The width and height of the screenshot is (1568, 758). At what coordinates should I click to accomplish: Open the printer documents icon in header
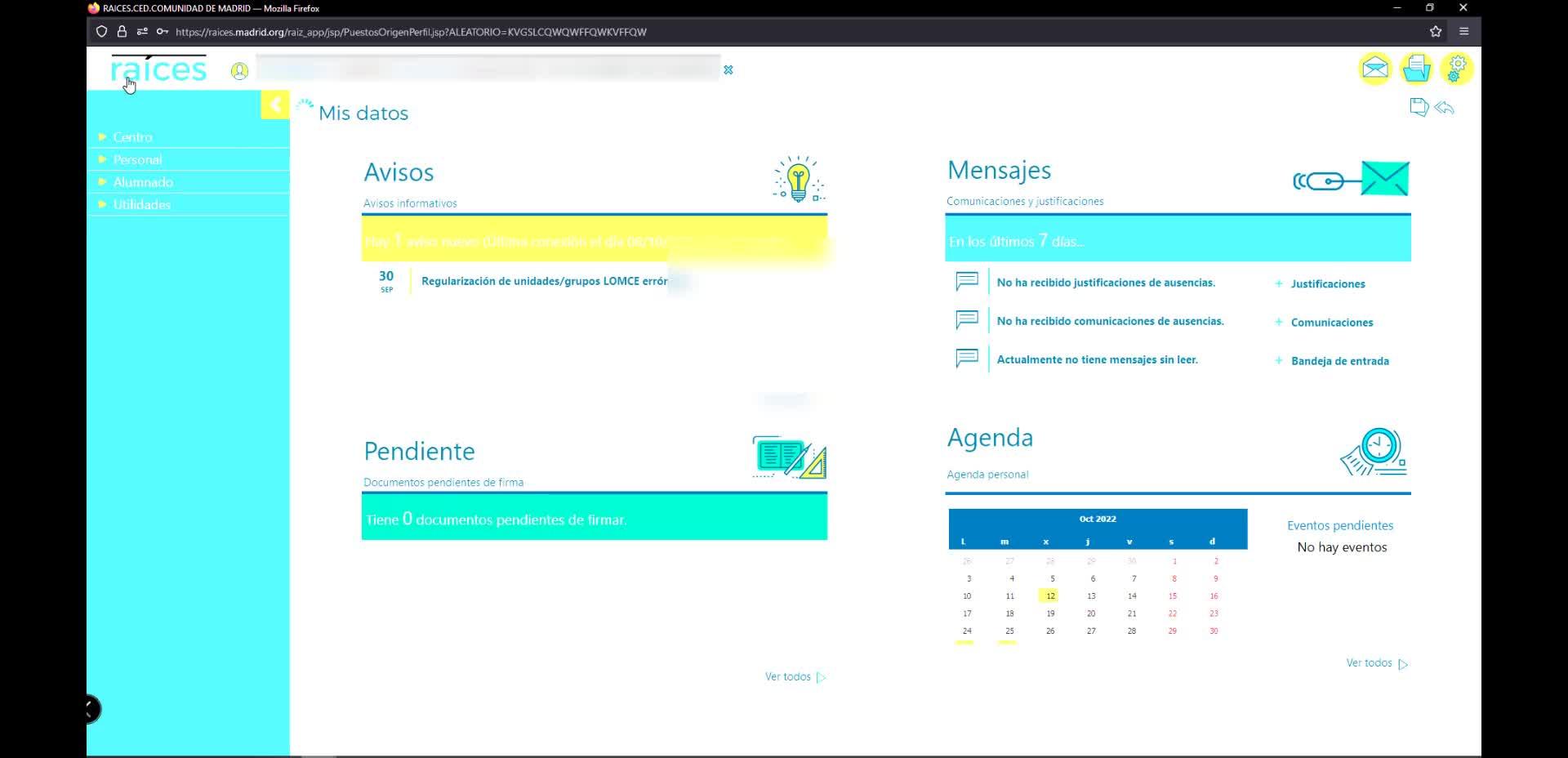pyautogui.click(x=1416, y=69)
